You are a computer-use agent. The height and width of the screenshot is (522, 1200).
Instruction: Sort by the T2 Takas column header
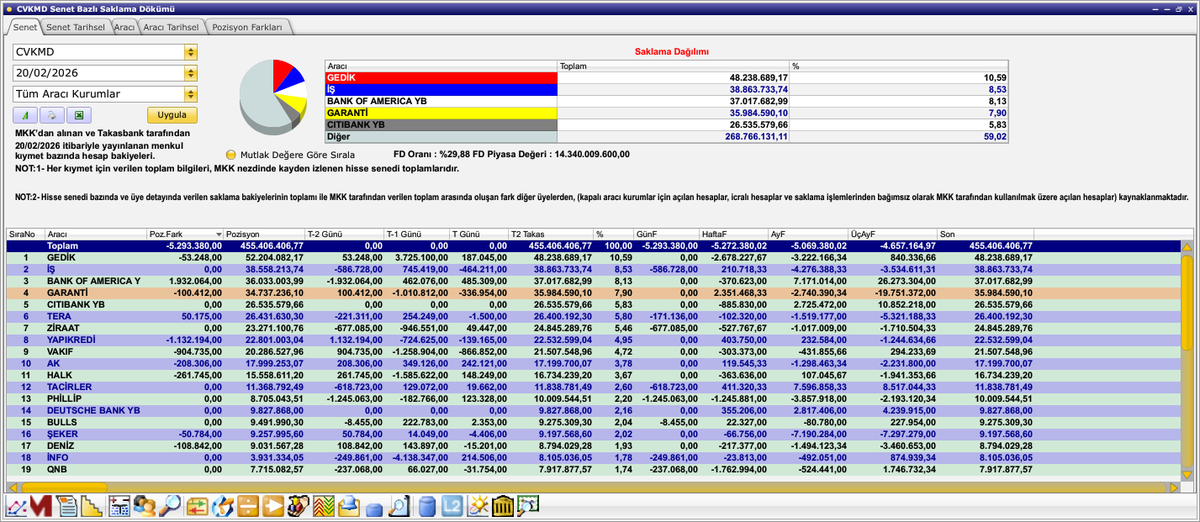(551, 233)
